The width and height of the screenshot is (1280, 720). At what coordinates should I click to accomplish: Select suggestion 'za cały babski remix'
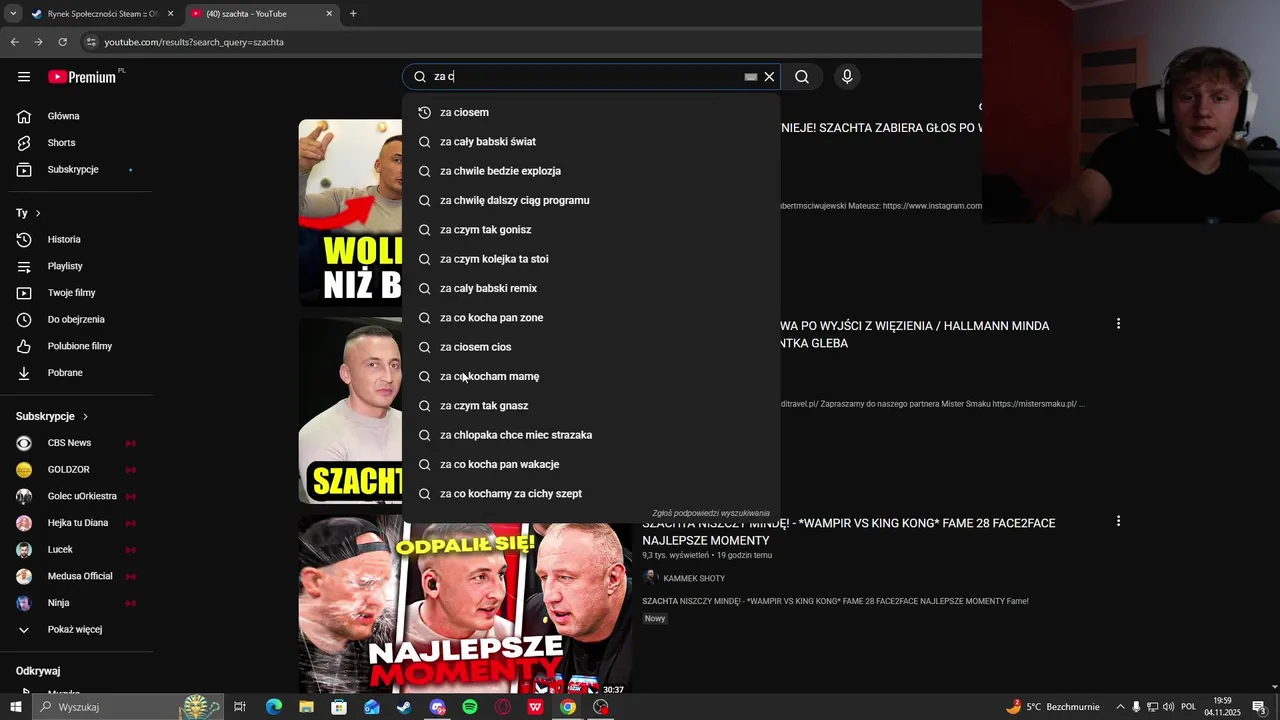[590, 288]
